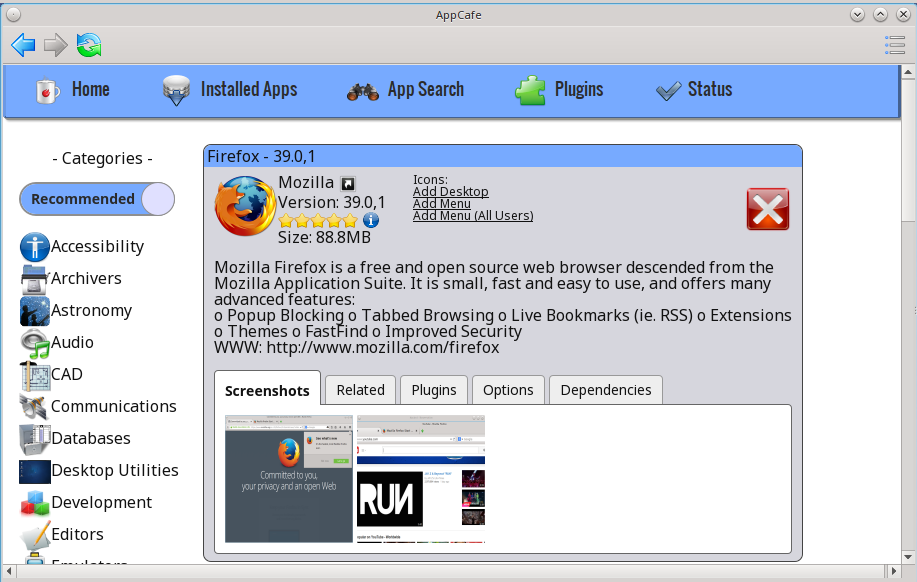Click the Editors category icon
This screenshot has height=582, width=917.
click(x=35, y=535)
